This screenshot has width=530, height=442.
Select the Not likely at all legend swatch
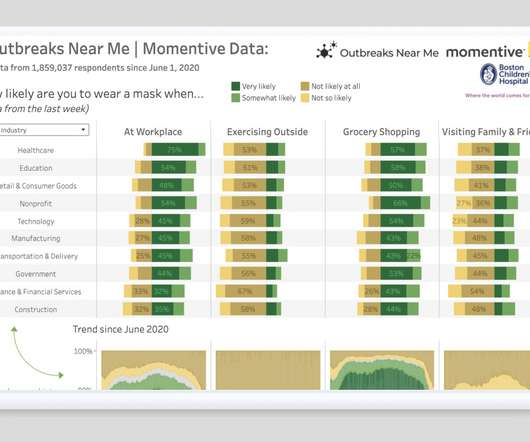pos(305,86)
